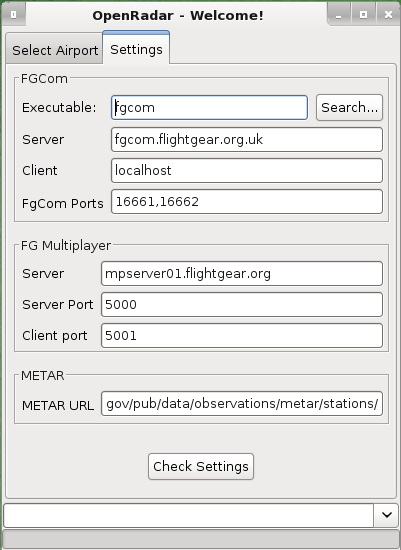This screenshot has height=550, width=401.
Task: Click the FgCom Ports label
Action: tap(62, 203)
